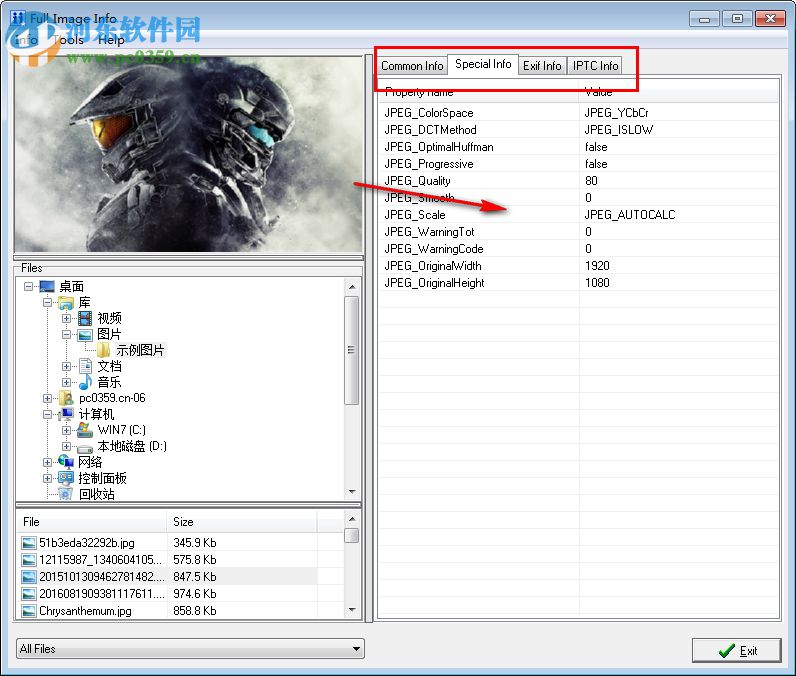
Task: Expand the 文档 folder node
Action: click(66, 366)
